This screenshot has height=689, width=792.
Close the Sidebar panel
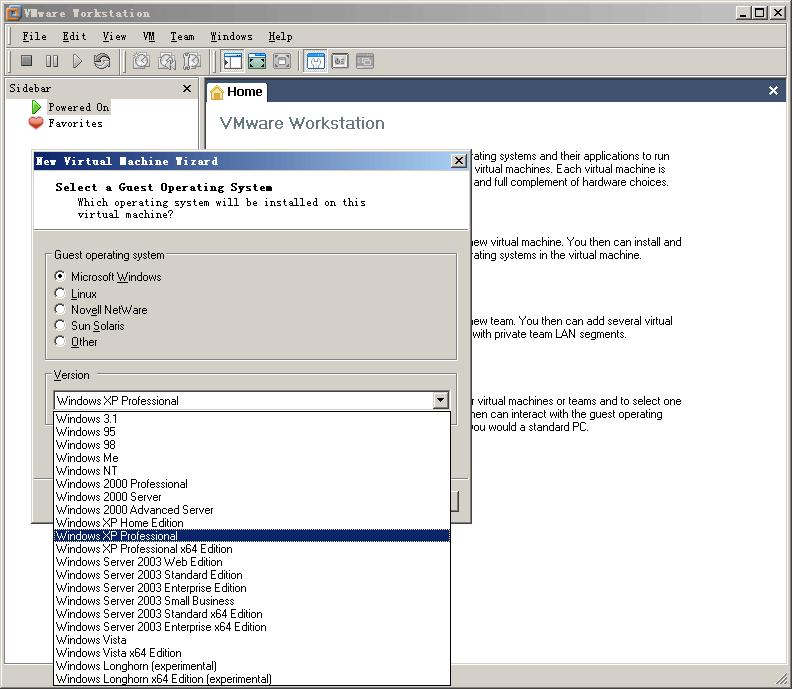(187, 88)
